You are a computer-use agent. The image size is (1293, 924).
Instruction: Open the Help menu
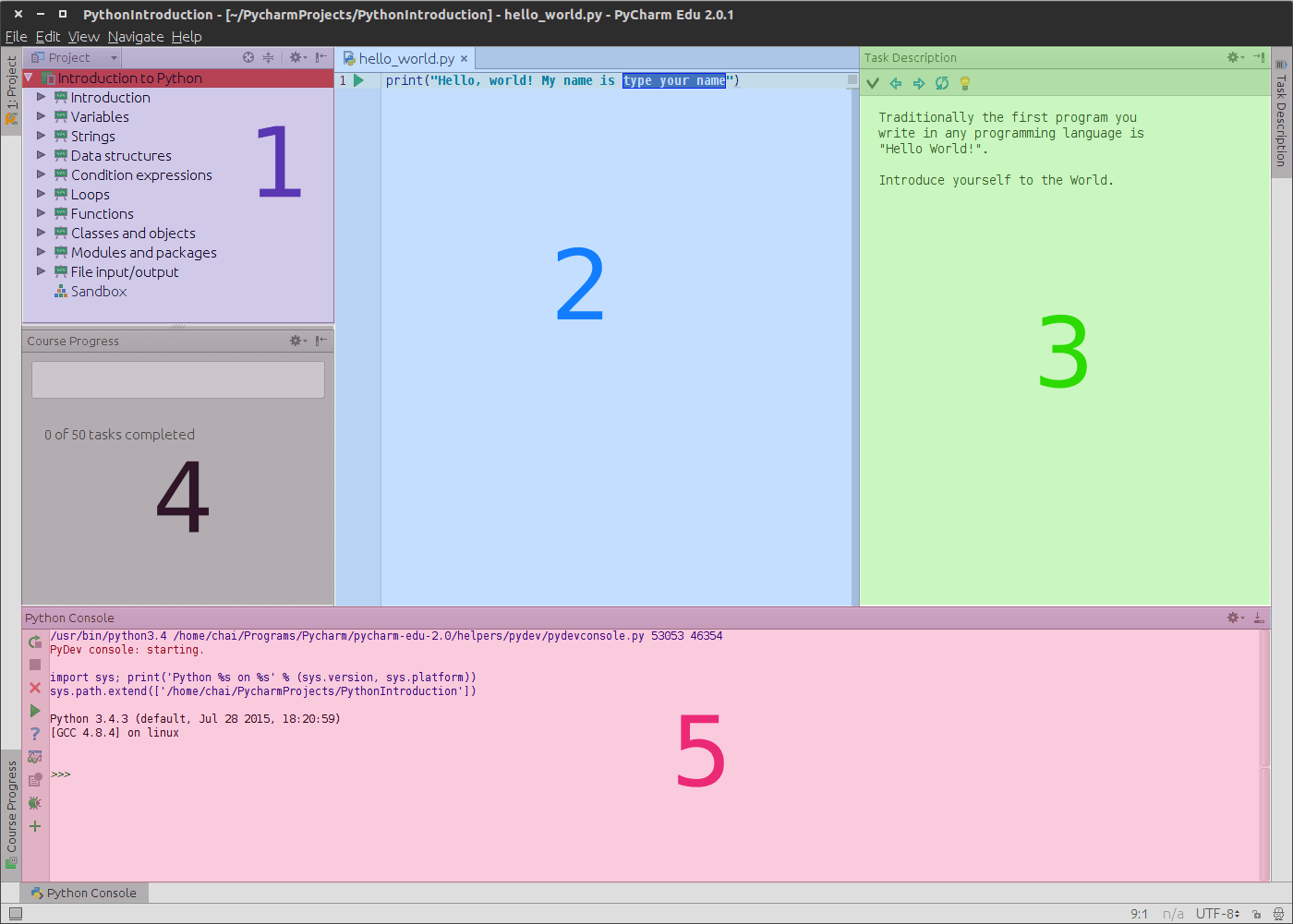[x=187, y=37]
